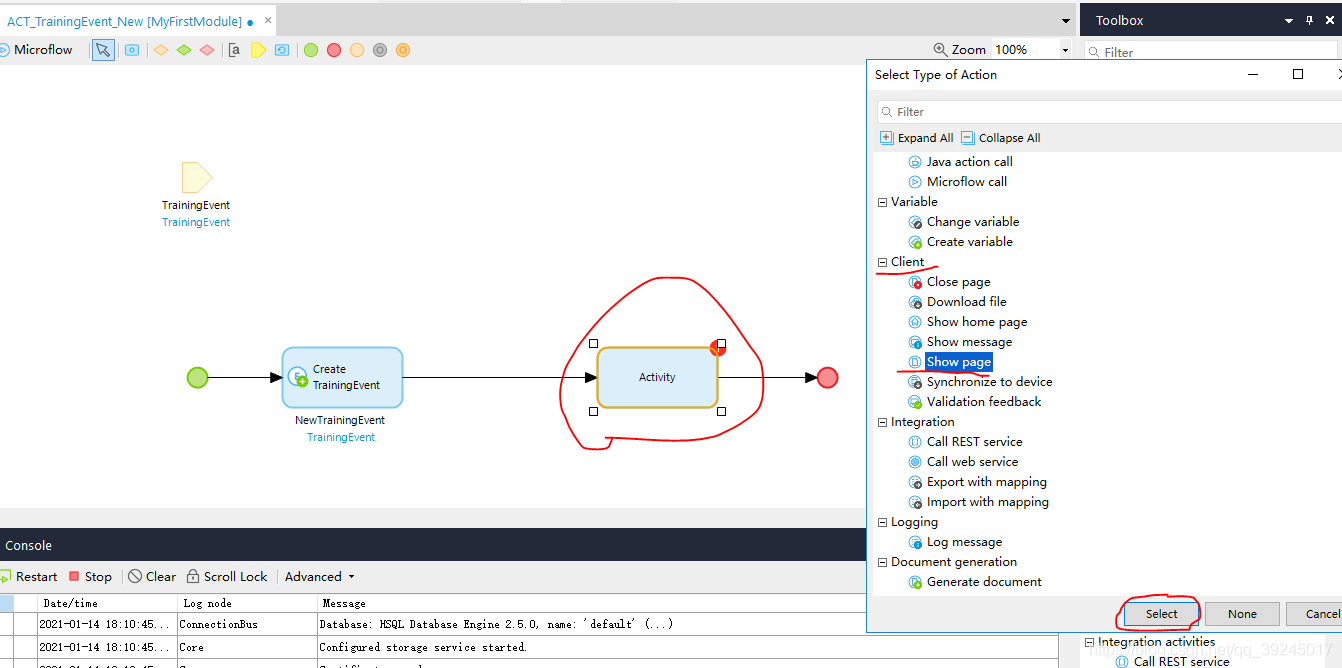The height and width of the screenshot is (668, 1342).
Task: Open the Advanced dropdown in console
Action: 320,577
